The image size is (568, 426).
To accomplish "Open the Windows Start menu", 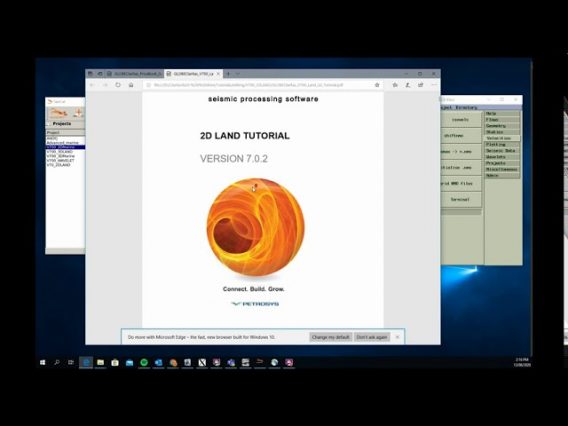I will 42,362.
